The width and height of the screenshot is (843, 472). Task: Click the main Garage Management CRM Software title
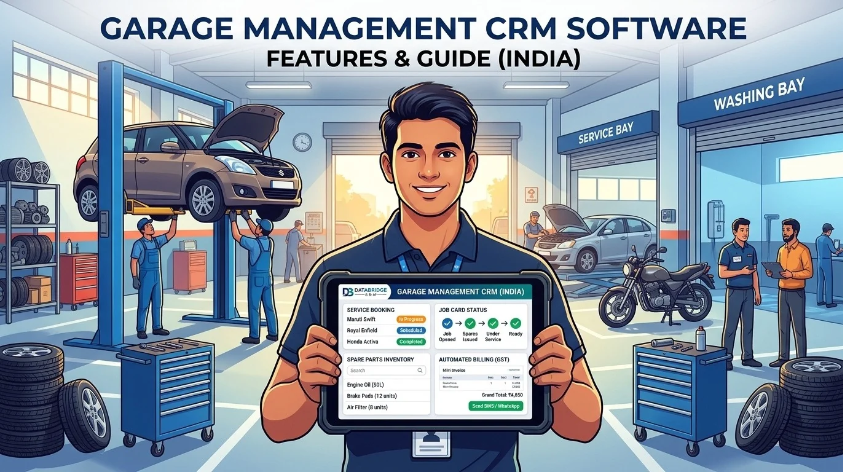(x=423, y=29)
